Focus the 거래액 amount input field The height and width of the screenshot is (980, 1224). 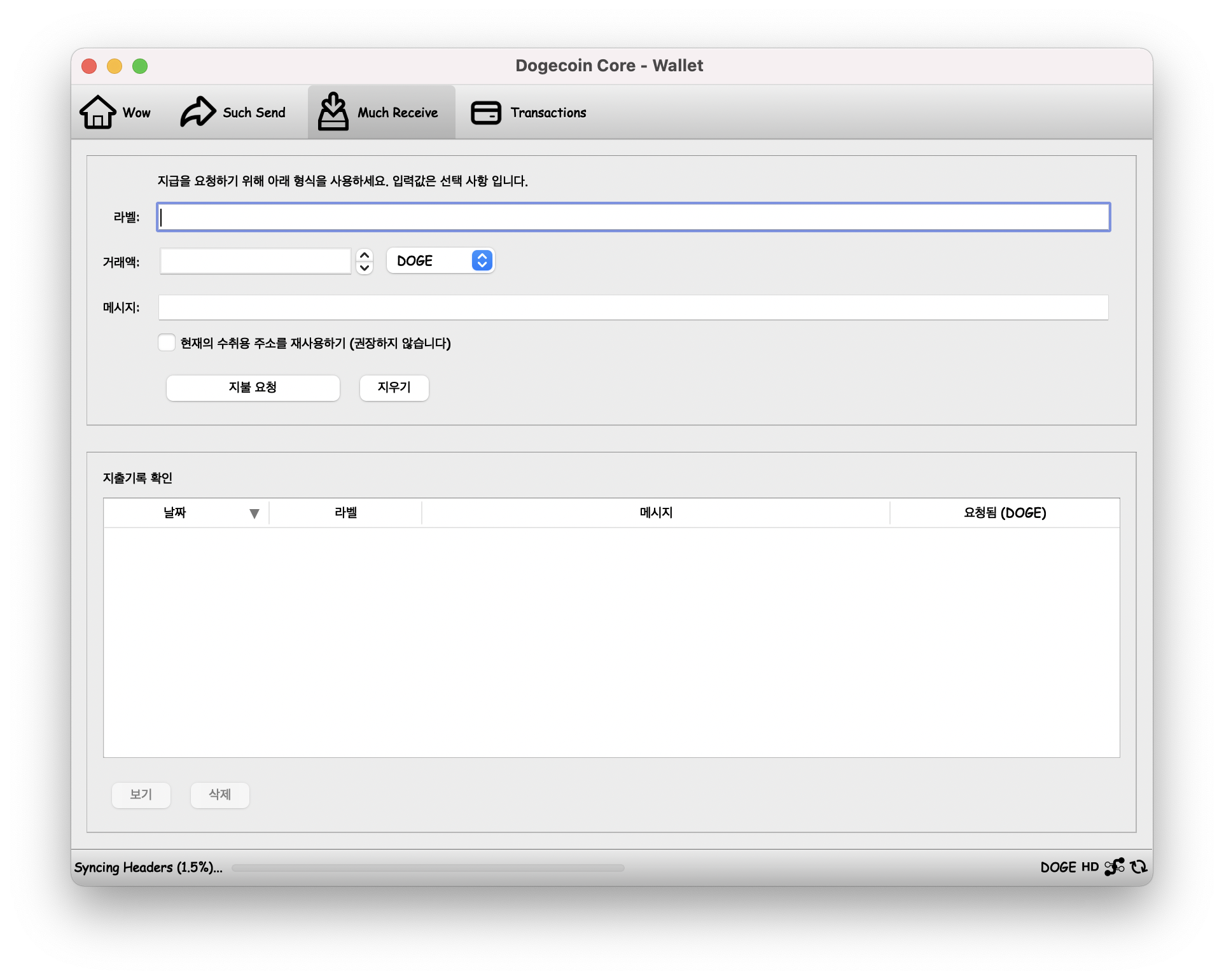pos(255,262)
